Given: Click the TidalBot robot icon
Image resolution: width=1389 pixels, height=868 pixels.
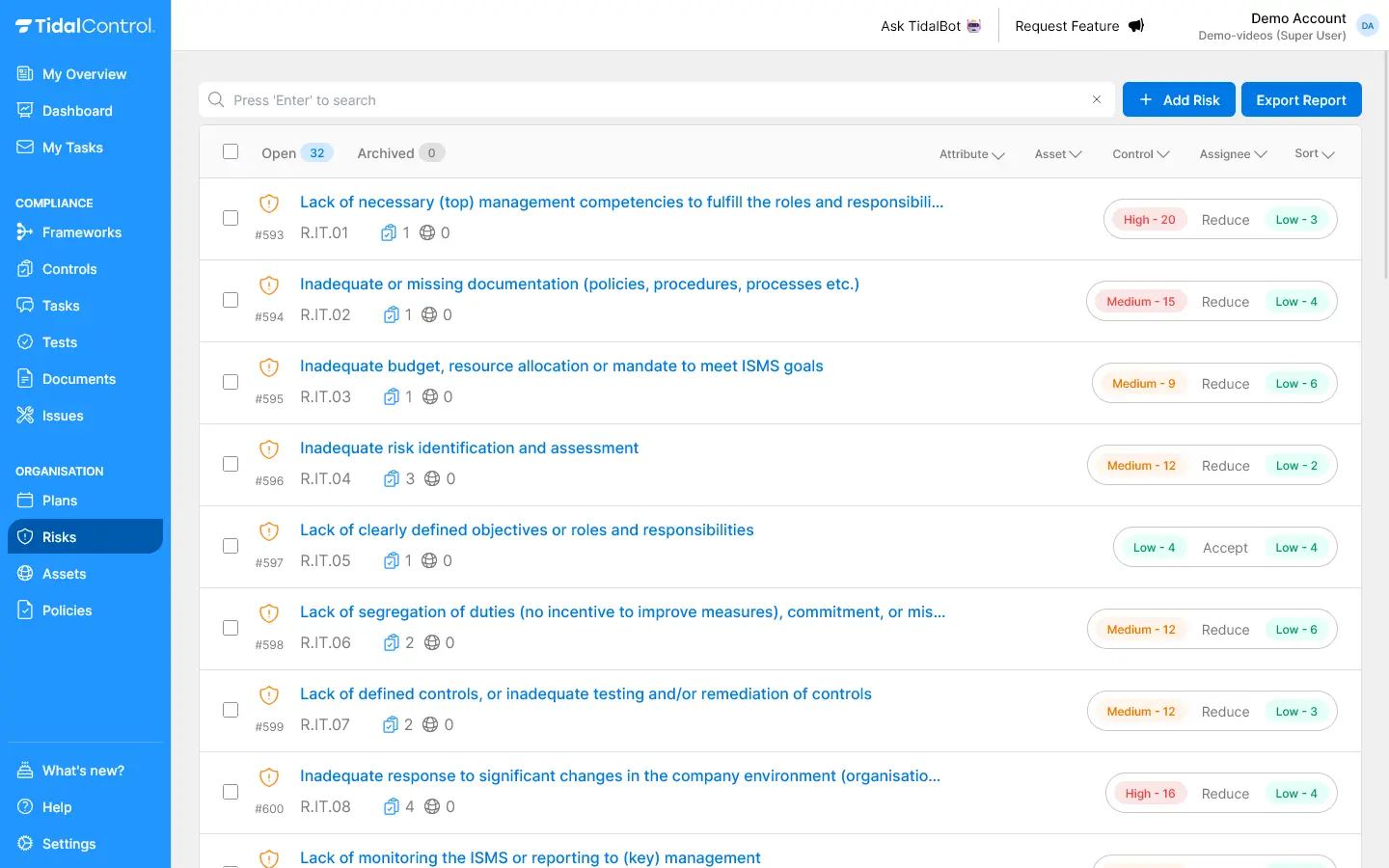Looking at the screenshot, I should coord(974,26).
